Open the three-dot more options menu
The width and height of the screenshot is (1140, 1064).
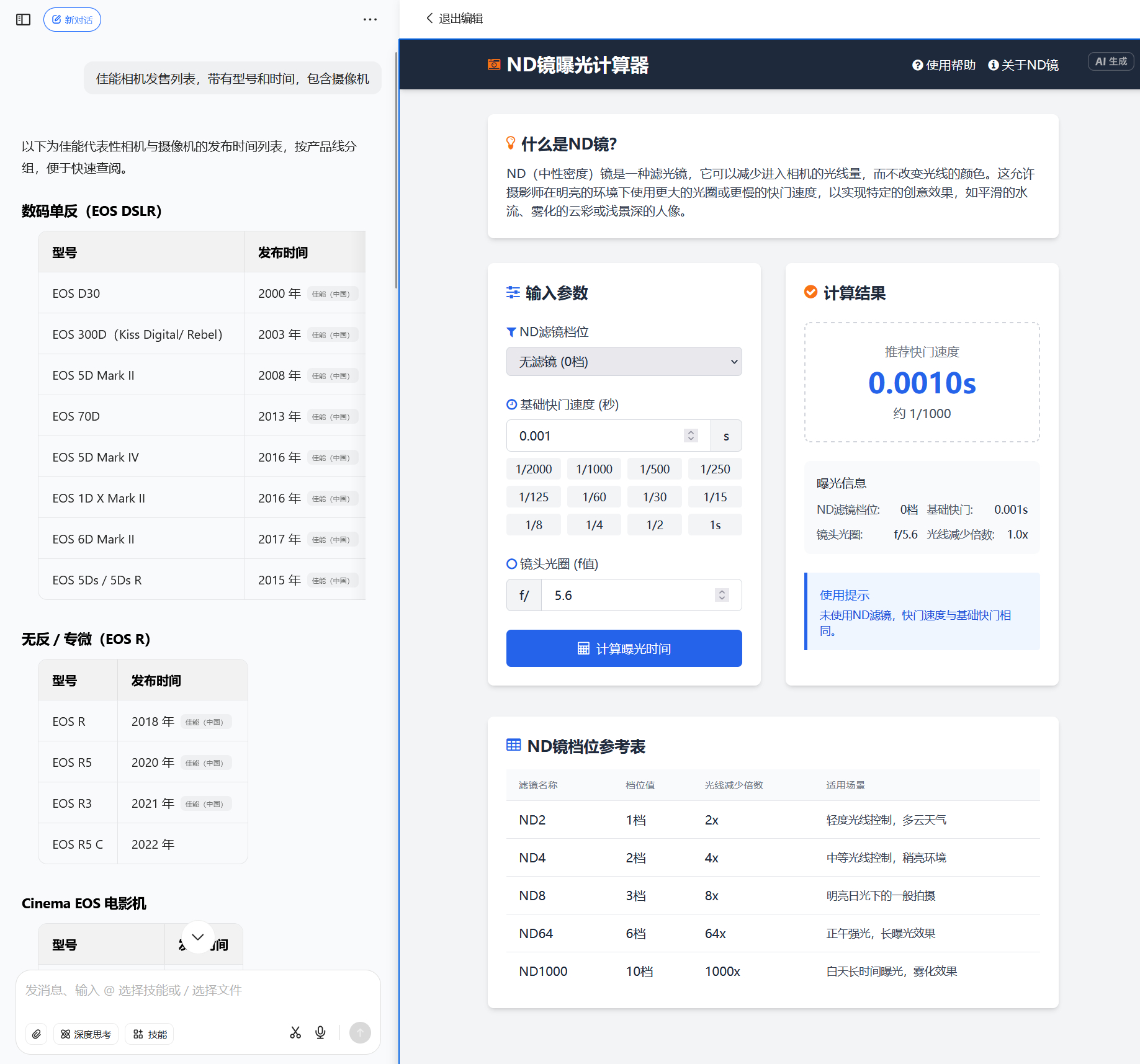pos(370,20)
